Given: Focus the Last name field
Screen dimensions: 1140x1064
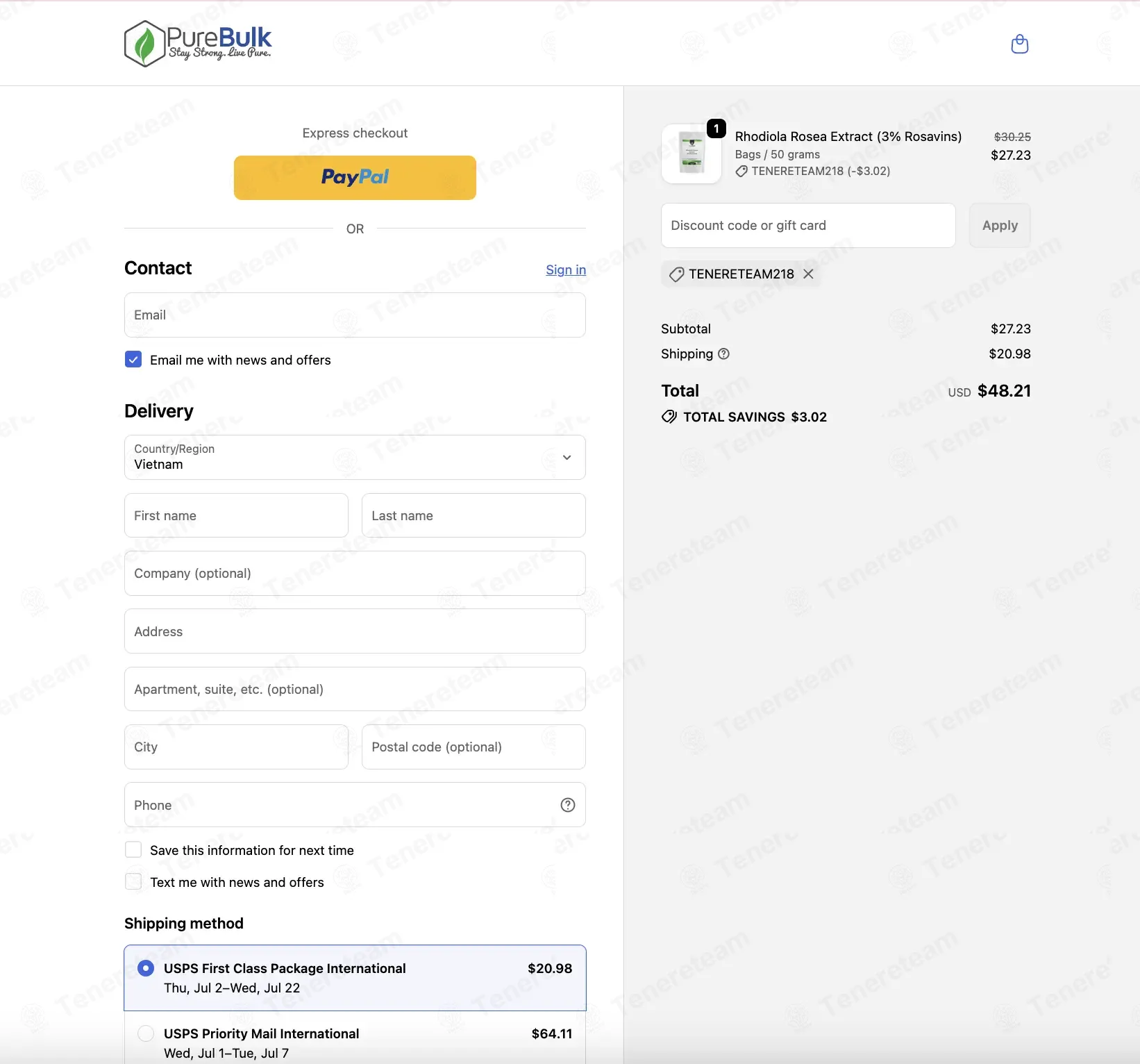Looking at the screenshot, I should [x=473, y=515].
